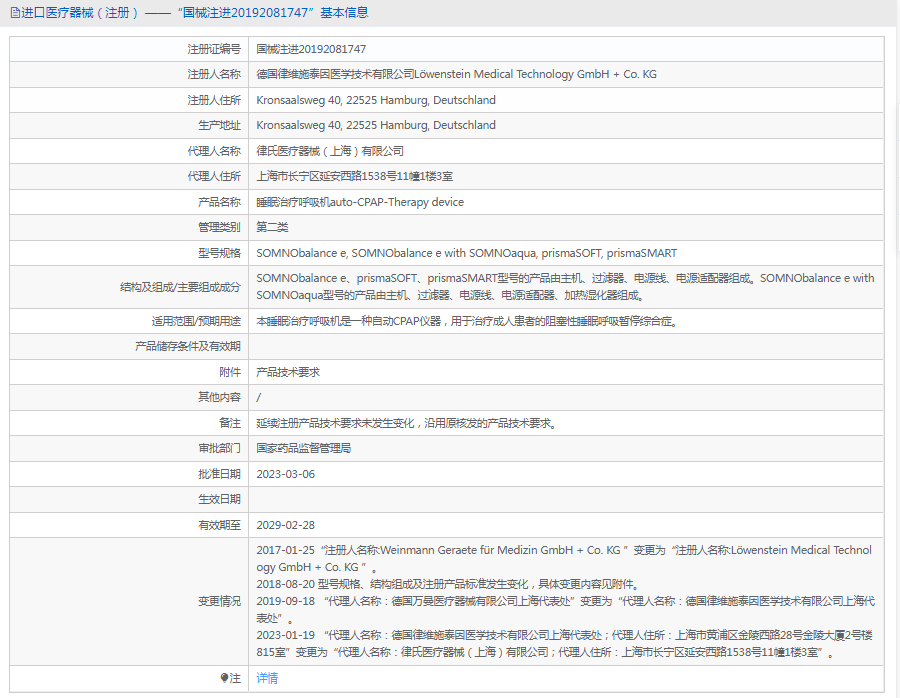Click the approval date 2023-03-06
The height and width of the screenshot is (698, 900).
[285, 474]
